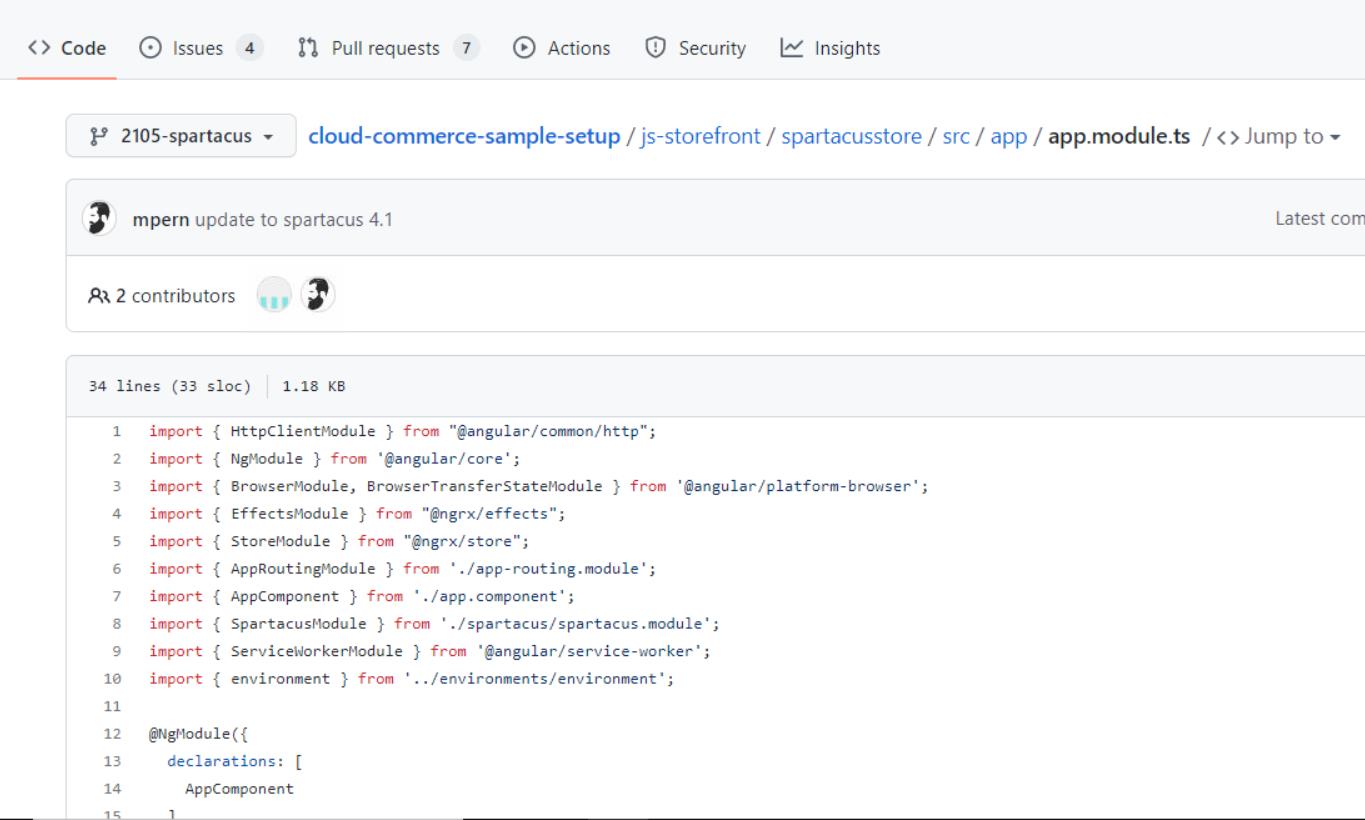Go to cloud-commerce-sample-setup repository root
The image size is (1365, 820).
tap(464, 136)
